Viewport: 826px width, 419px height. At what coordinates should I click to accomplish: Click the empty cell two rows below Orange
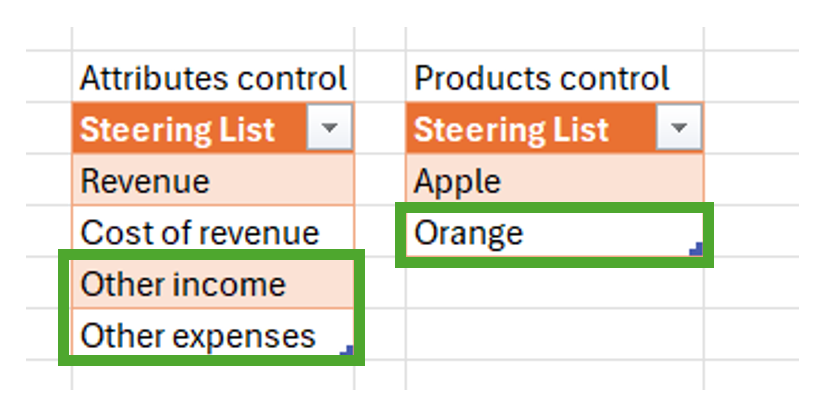554,336
